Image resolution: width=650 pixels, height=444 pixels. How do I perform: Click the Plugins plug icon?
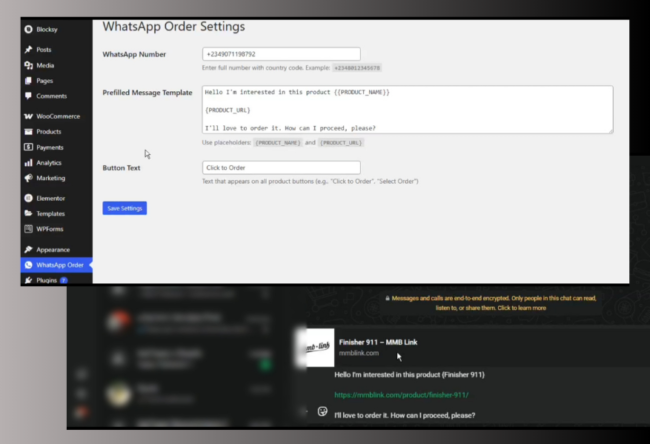28,280
